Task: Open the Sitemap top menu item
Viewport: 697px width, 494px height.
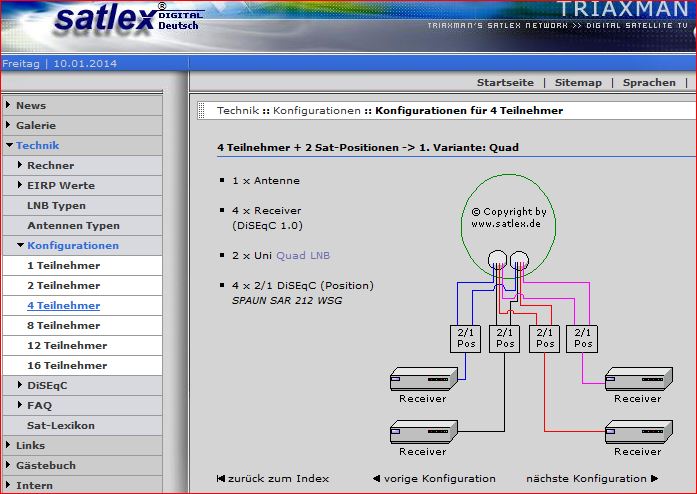Action: (578, 83)
